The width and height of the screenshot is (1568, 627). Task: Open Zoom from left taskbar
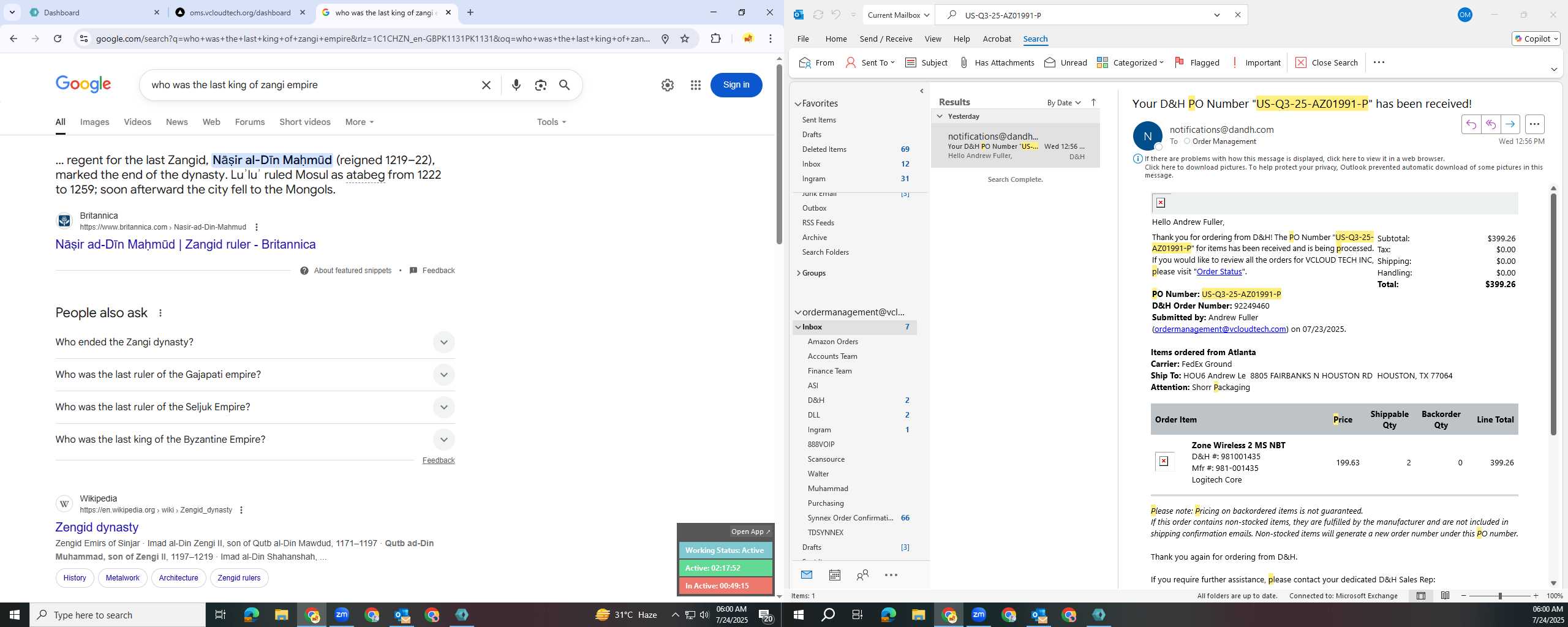click(342, 615)
